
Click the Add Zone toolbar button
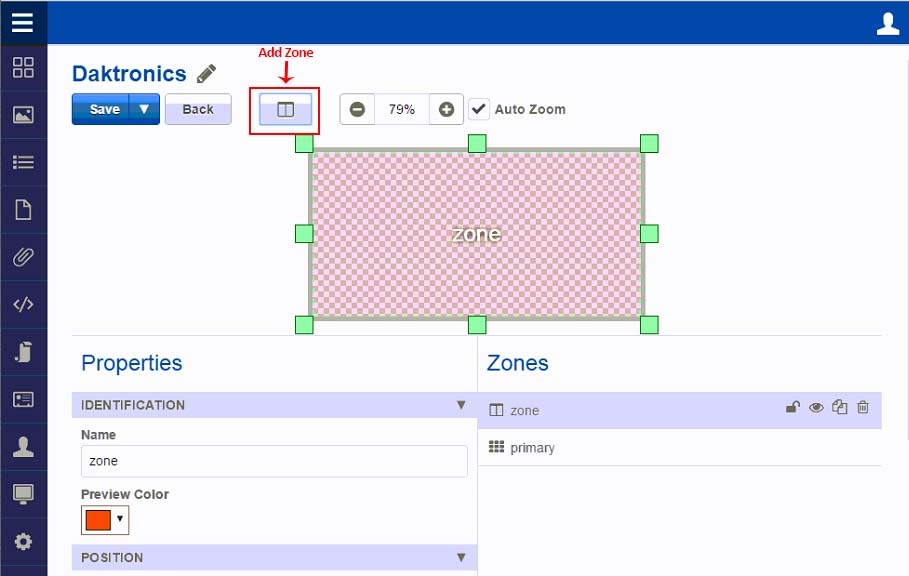click(x=285, y=110)
